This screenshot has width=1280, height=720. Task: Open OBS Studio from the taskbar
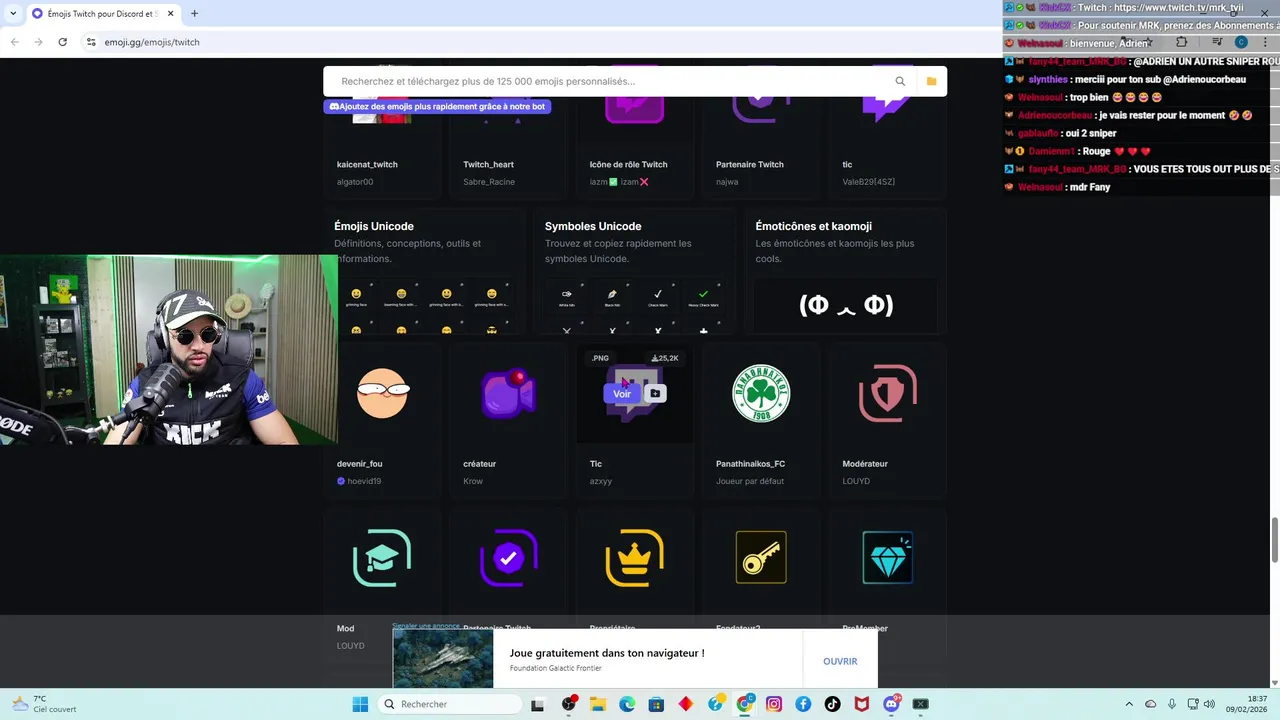coord(569,704)
